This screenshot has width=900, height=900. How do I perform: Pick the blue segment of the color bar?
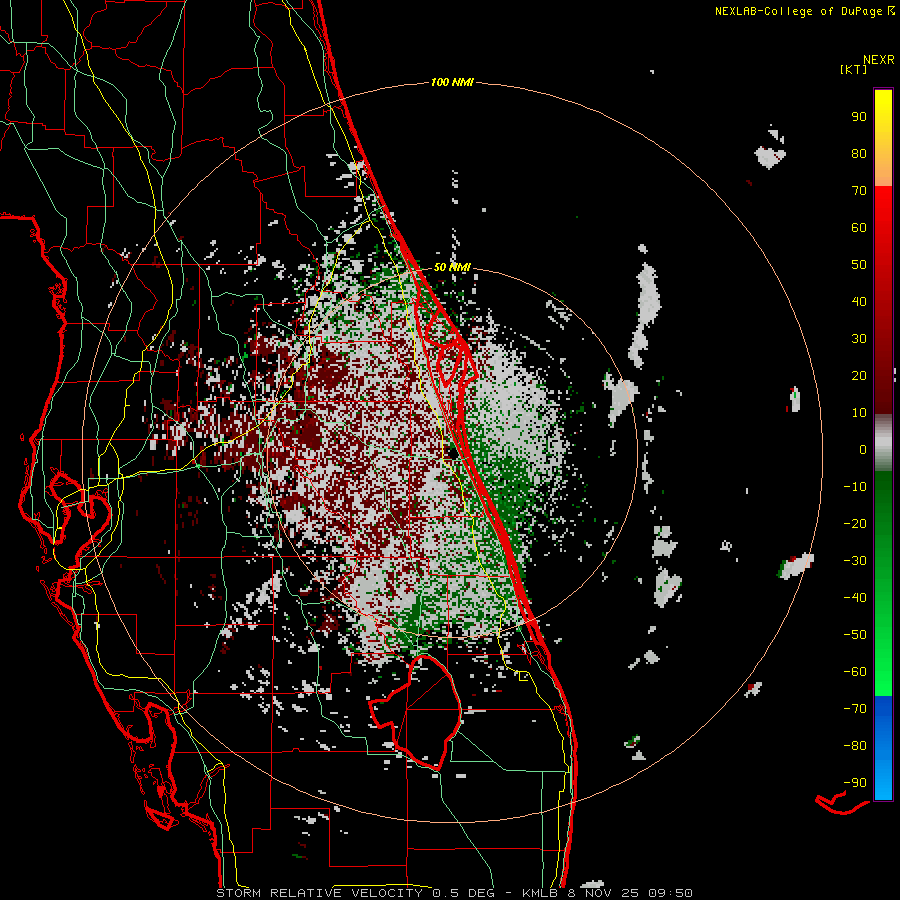(x=883, y=748)
